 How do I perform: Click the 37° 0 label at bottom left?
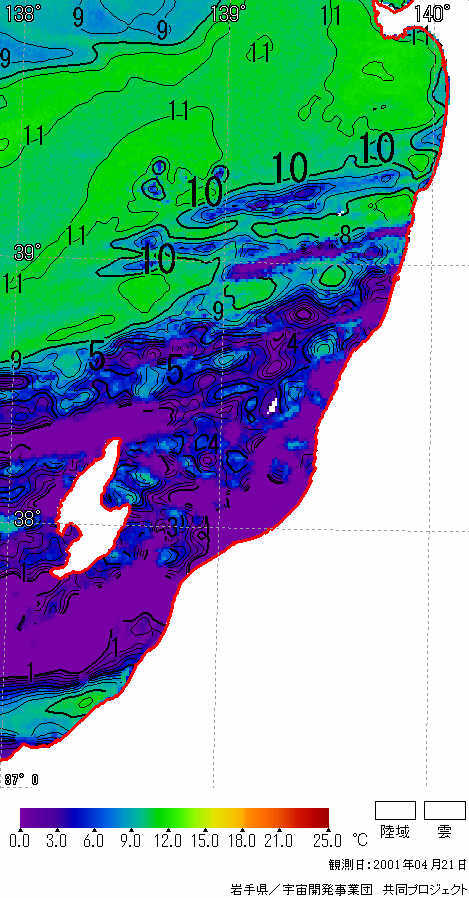point(22,779)
